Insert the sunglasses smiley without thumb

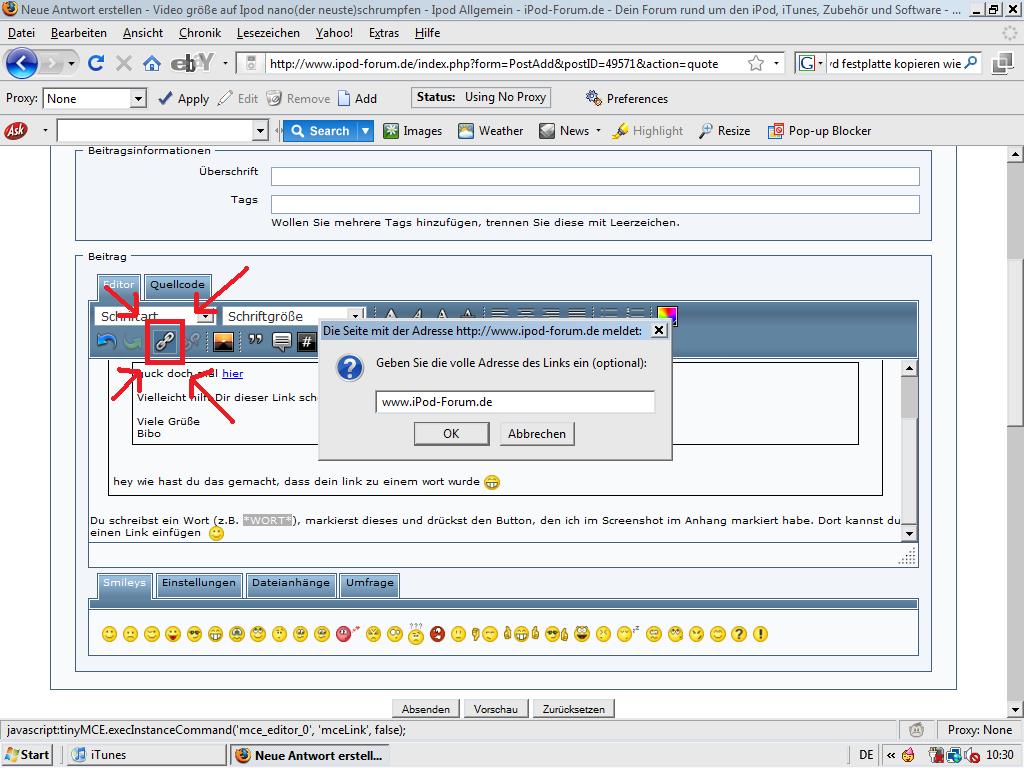coord(194,633)
